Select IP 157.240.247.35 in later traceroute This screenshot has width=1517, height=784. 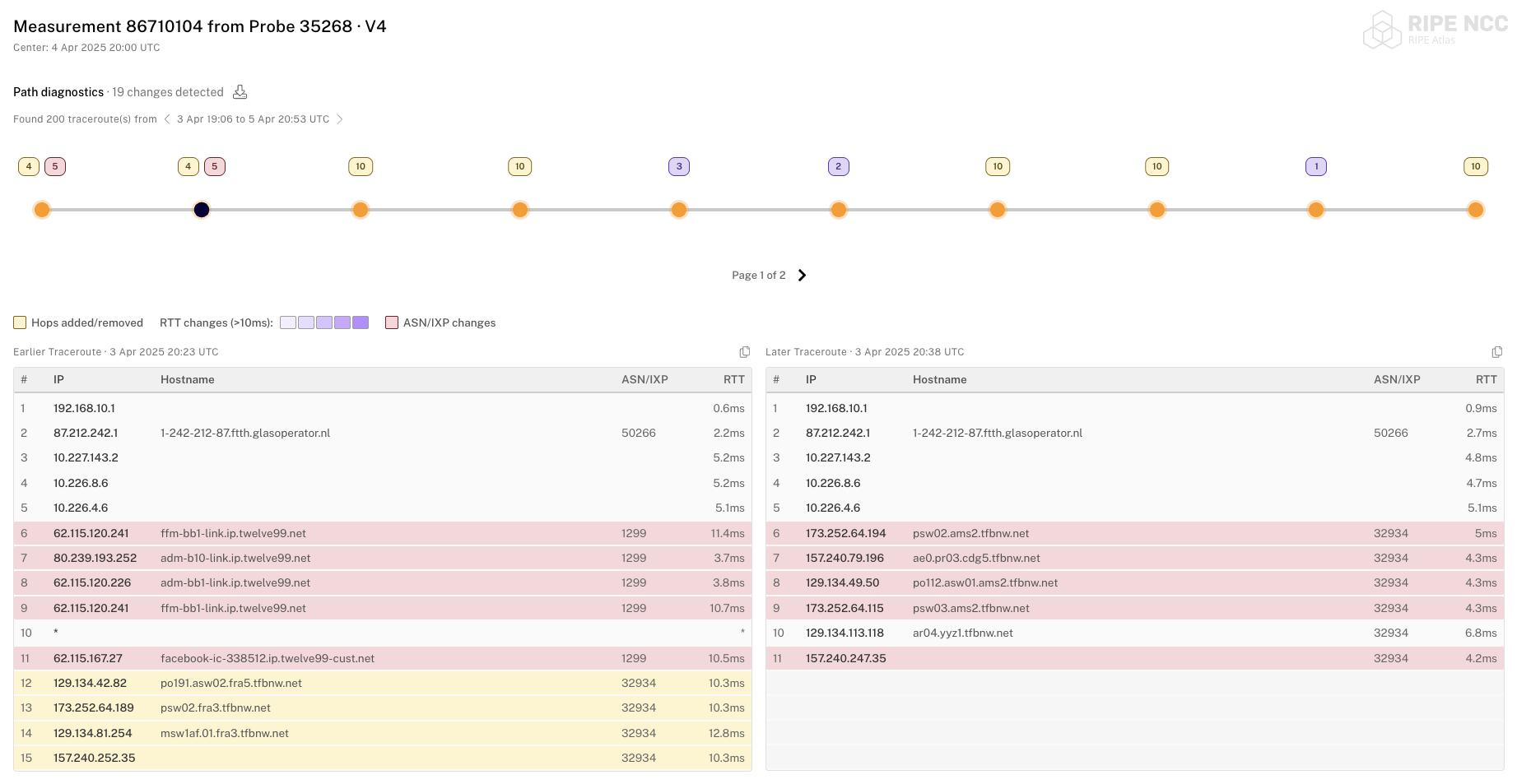845,659
